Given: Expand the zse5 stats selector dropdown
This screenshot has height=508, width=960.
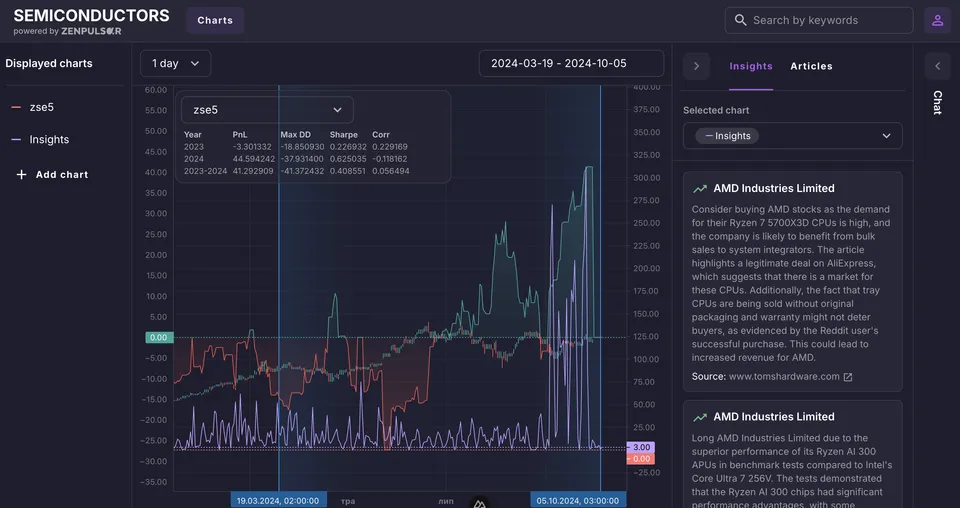Looking at the screenshot, I should tap(267, 110).
